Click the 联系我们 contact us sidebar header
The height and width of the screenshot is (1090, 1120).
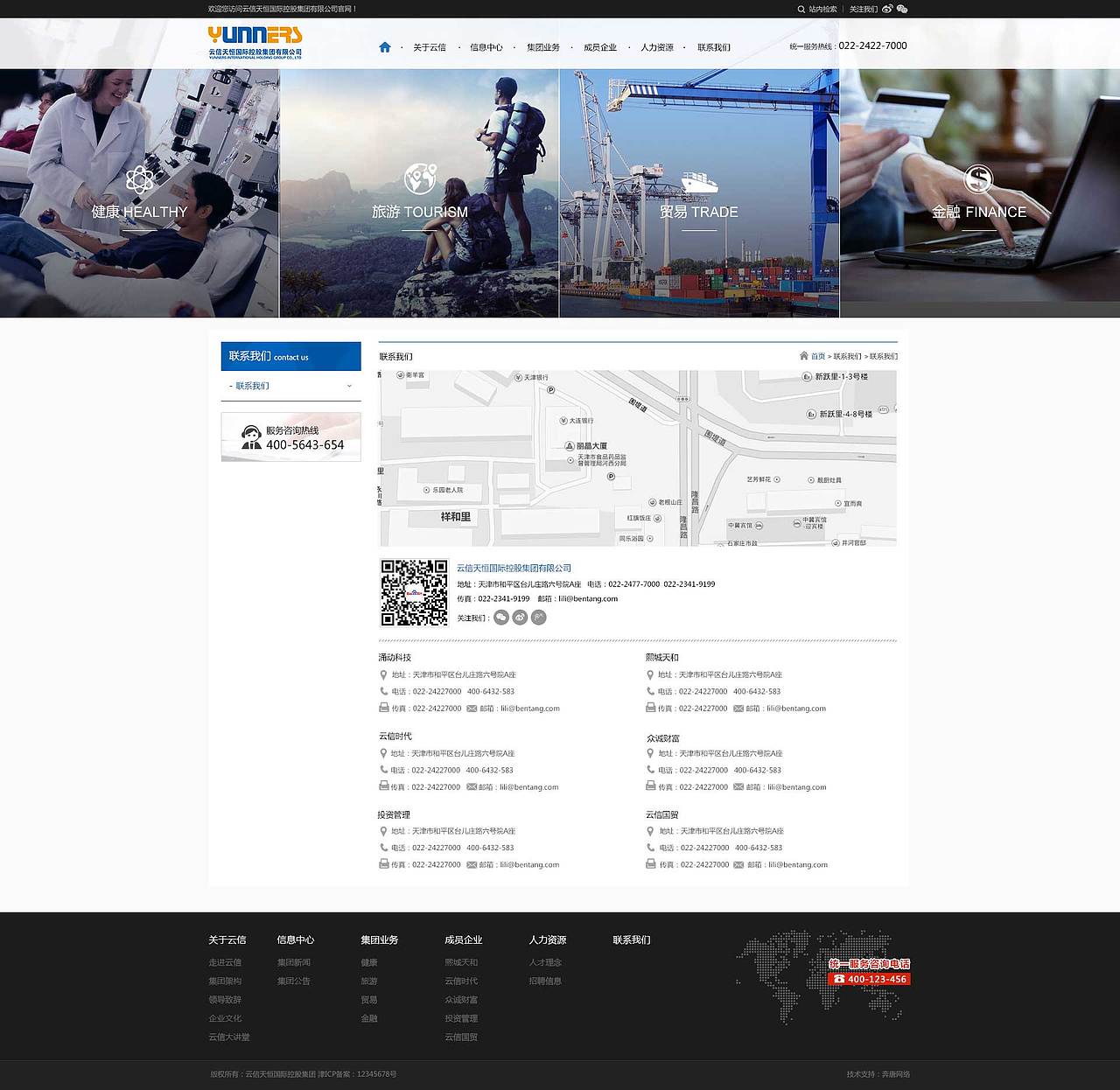pyautogui.click(x=291, y=356)
